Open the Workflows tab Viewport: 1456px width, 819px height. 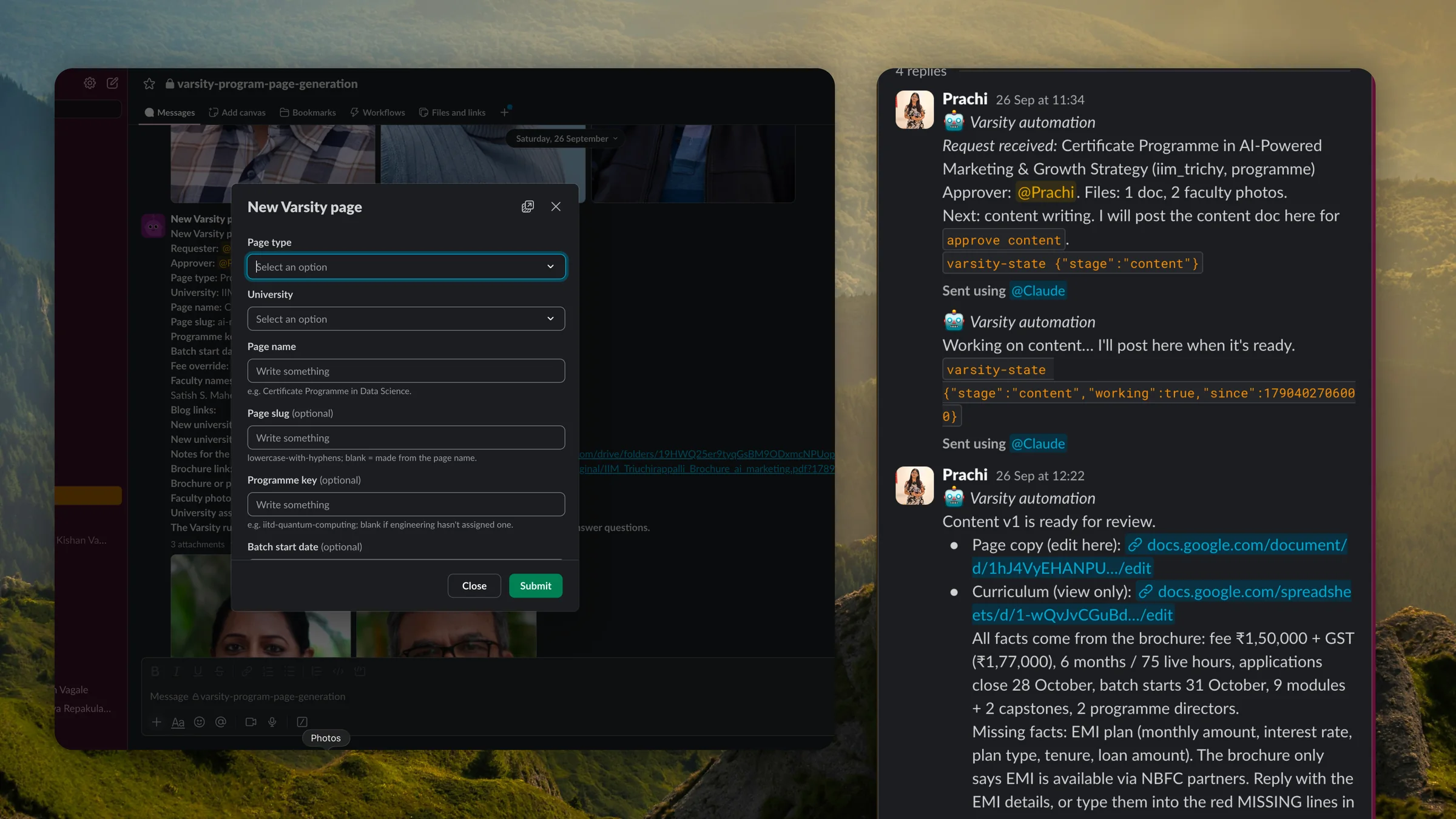tap(377, 113)
